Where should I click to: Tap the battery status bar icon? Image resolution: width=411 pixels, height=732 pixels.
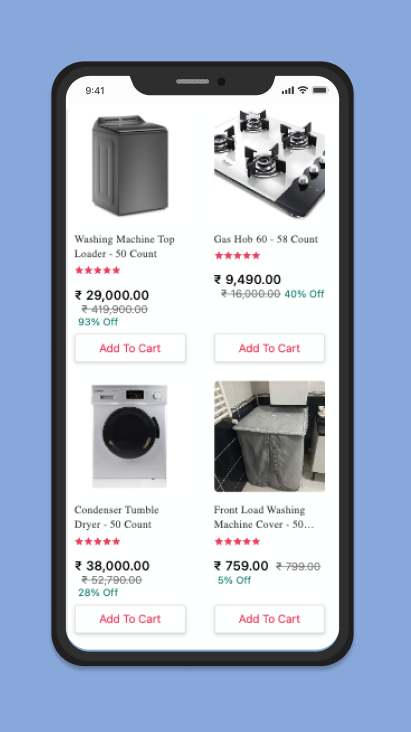point(320,90)
